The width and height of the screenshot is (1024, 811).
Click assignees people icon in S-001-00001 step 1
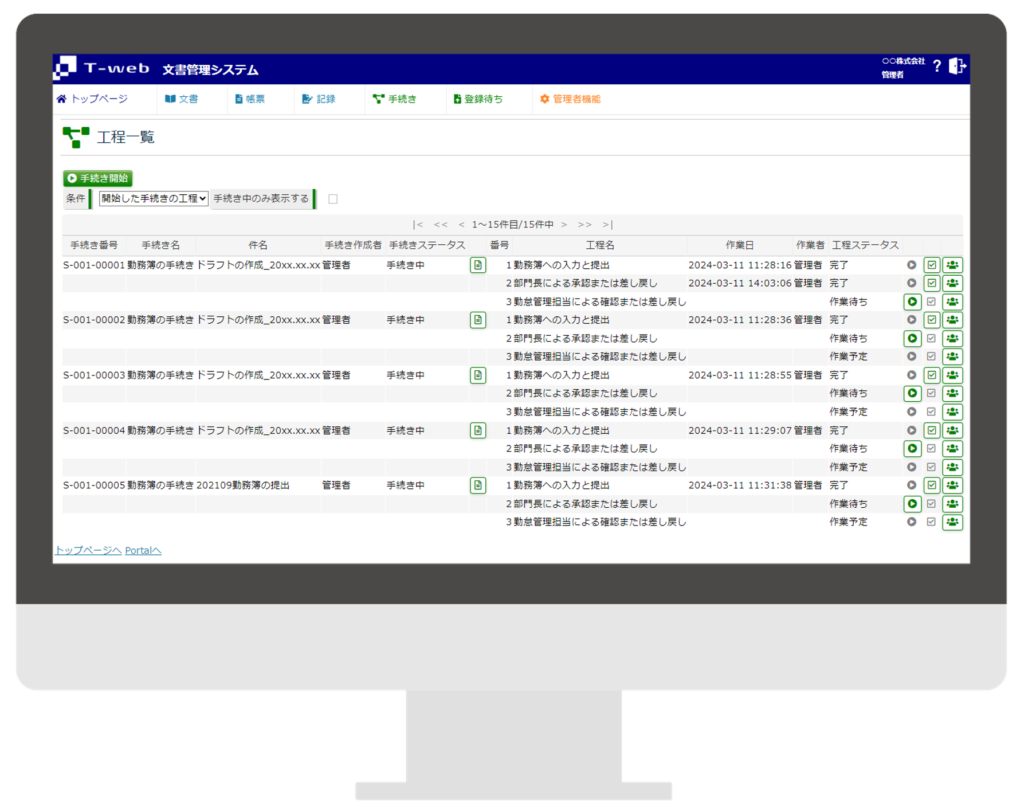point(952,265)
